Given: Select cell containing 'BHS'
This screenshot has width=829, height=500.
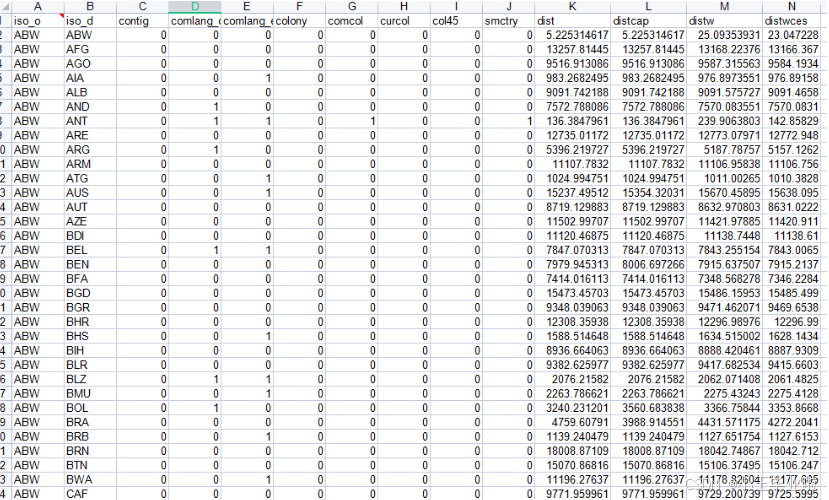Looking at the screenshot, I should pyautogui.click(x=89, y=336).
